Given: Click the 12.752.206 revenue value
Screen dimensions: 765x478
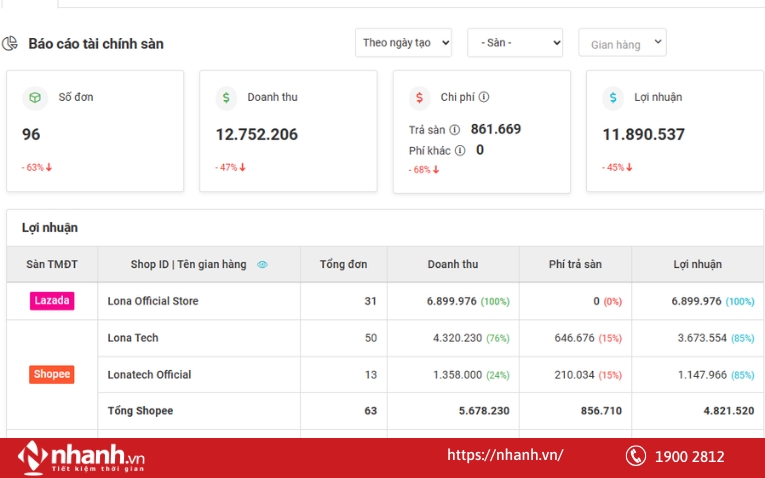Looking at the screenshot, I should (x=257, y=134).
